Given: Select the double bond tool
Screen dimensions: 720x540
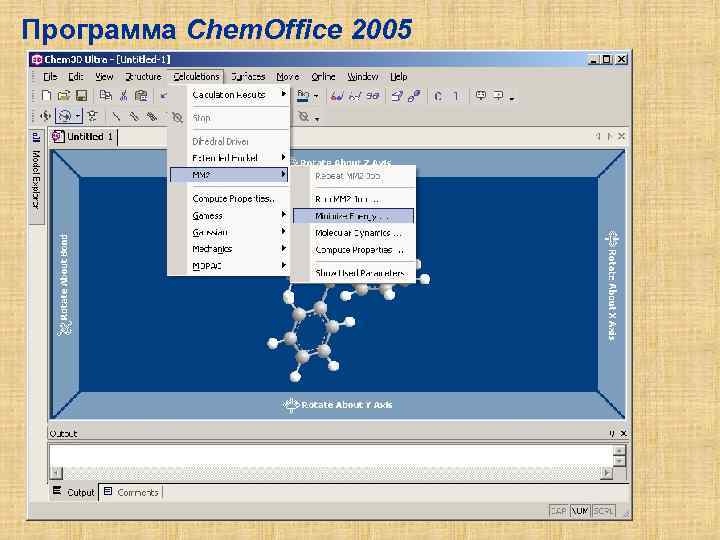Looking at the screenshot, I should point(134,116).
